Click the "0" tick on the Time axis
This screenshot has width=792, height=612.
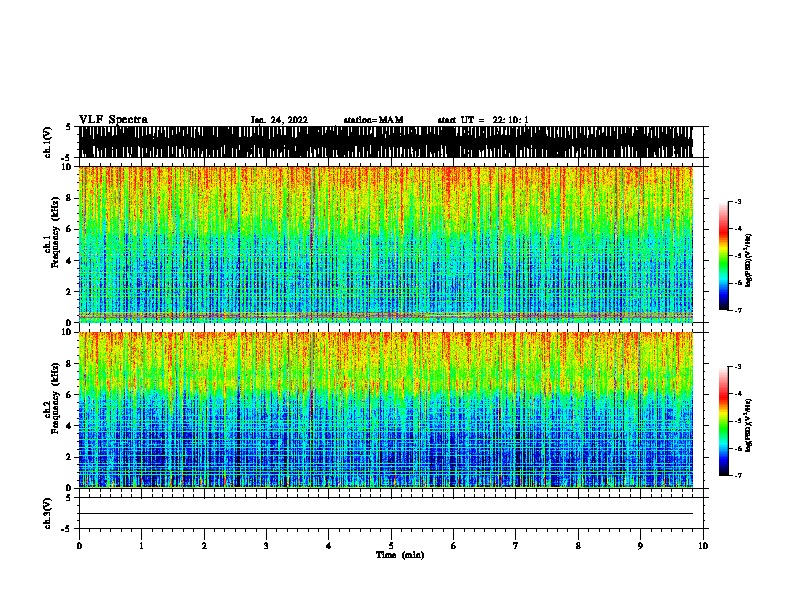[x=79, y=546]
